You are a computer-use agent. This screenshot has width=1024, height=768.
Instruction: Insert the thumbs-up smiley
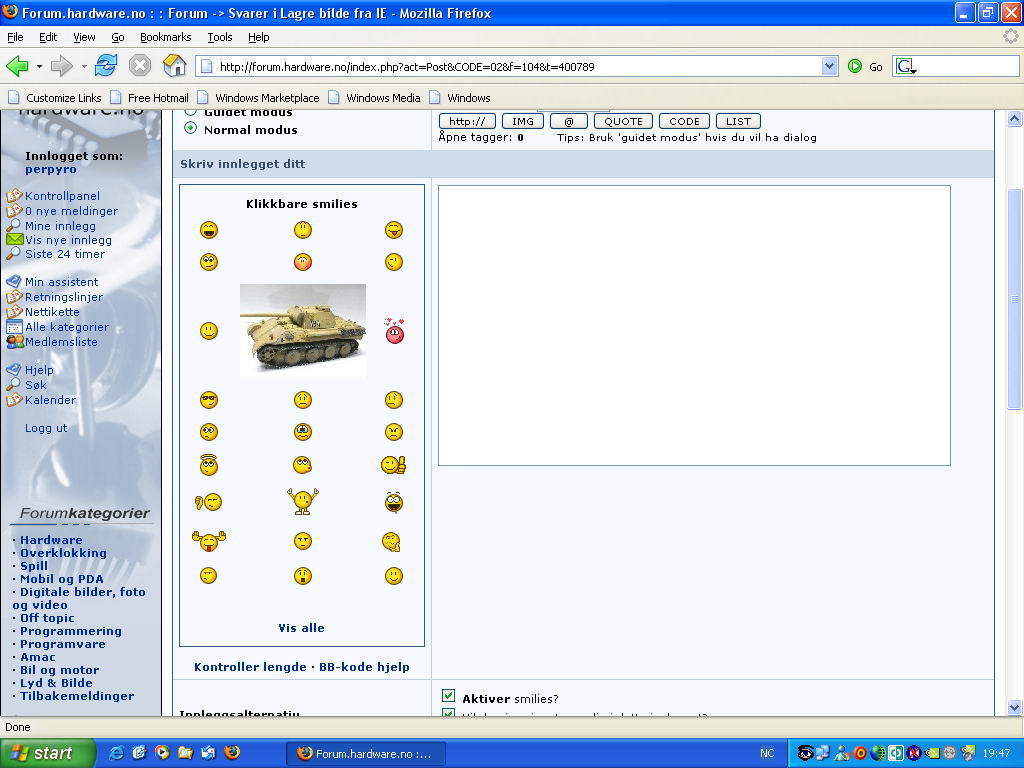tap(394, 465)
